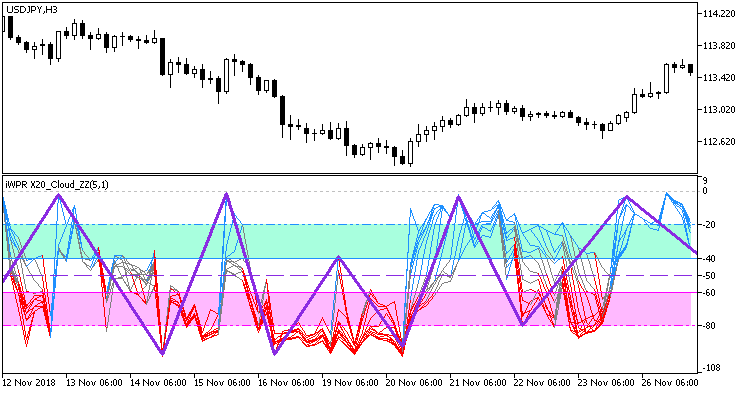Click the -50 indicator level label
The image size is (750, 394).
coord(708,276)
